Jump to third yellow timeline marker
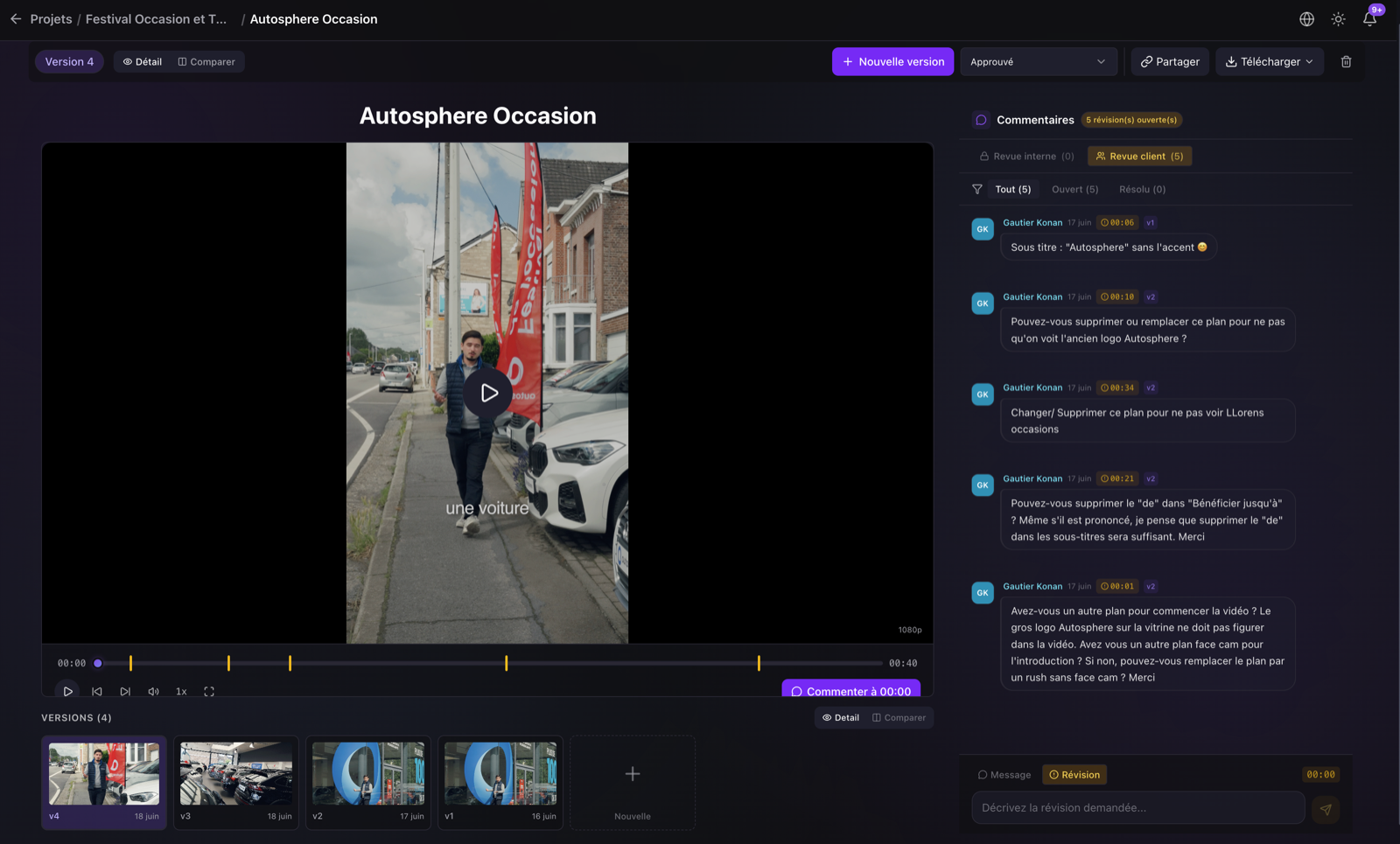Screen dimensions: 1400x844 coord(290,663)
